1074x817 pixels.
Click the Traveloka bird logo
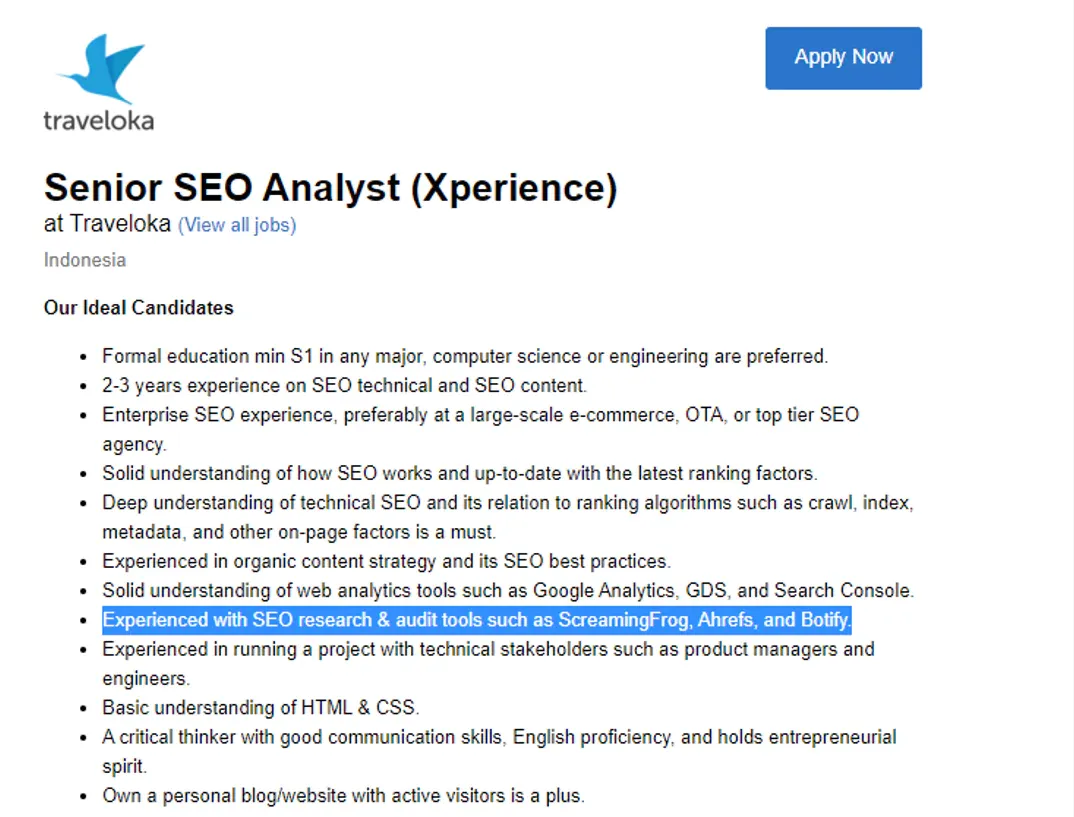[100, 70]
